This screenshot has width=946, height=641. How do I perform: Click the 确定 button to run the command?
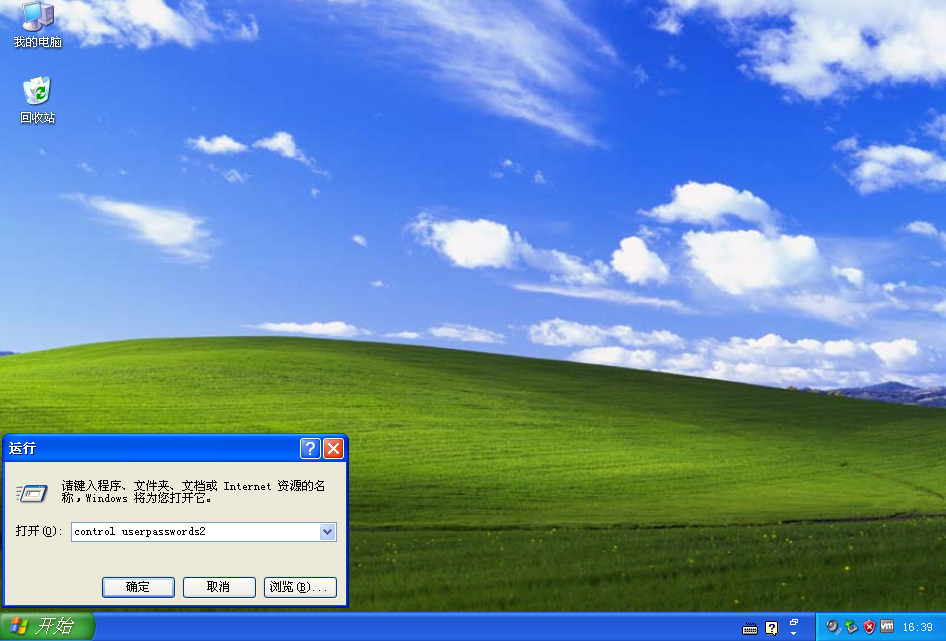137,587
